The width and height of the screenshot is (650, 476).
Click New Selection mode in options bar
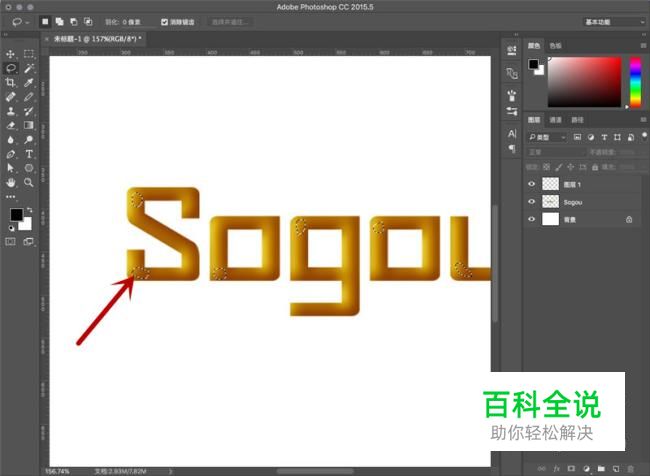pos(45,22)
